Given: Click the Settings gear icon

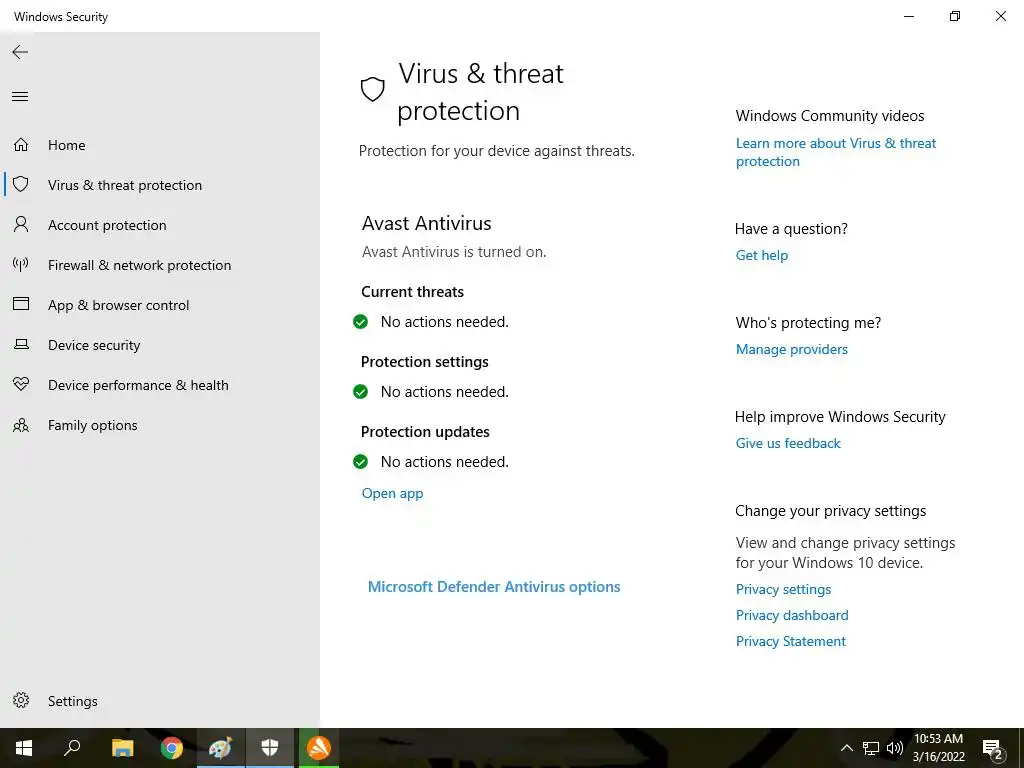Looking at the screenshot, I should (x=21, y=700).
